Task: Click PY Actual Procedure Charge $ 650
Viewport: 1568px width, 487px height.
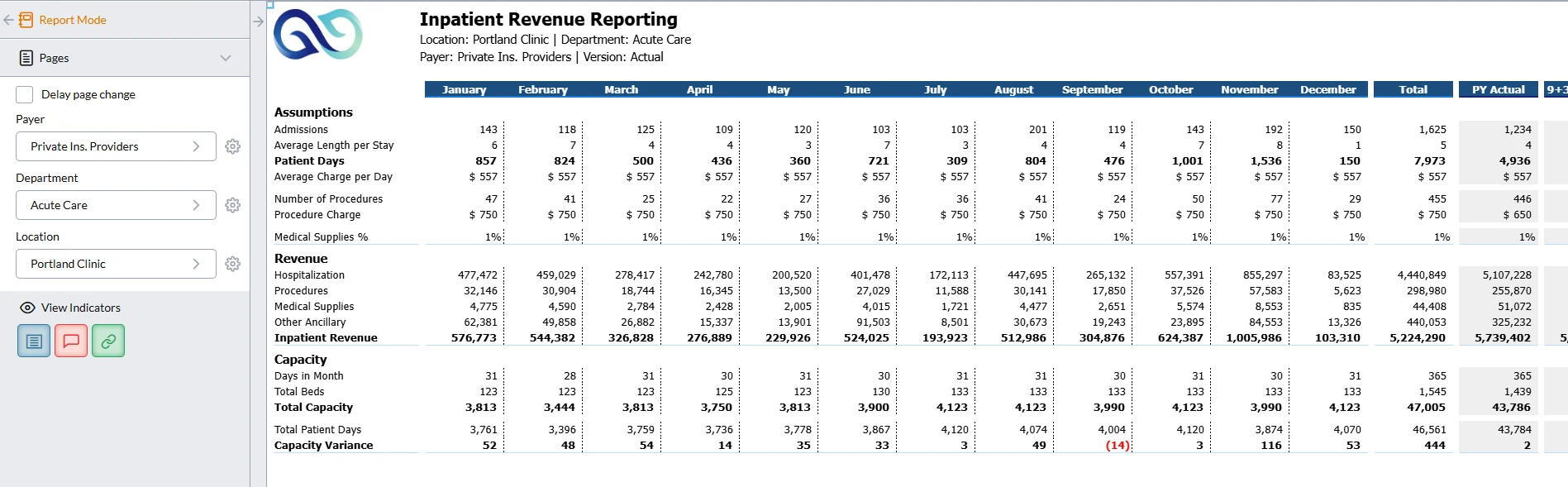Action: (x=1517, y=215)
